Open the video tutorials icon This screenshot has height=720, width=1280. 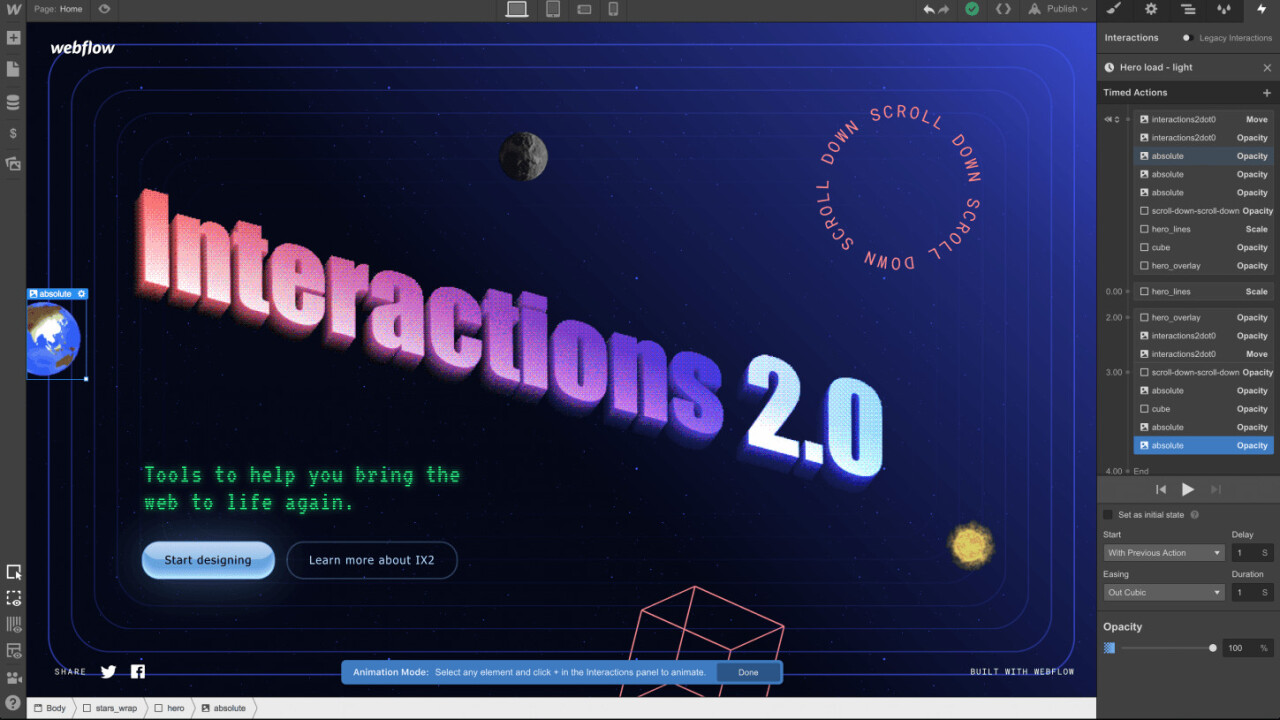(13, 677)
